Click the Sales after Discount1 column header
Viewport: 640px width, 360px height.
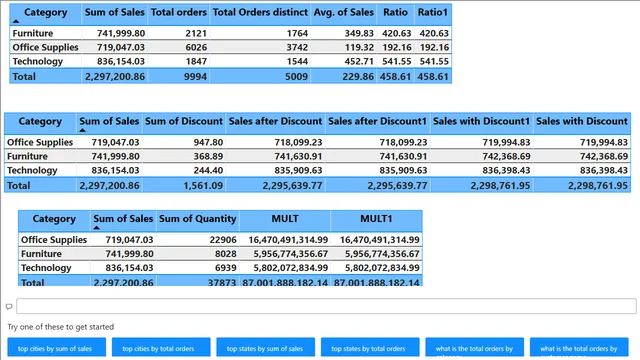pyautogui.click(x=378, y=121)
